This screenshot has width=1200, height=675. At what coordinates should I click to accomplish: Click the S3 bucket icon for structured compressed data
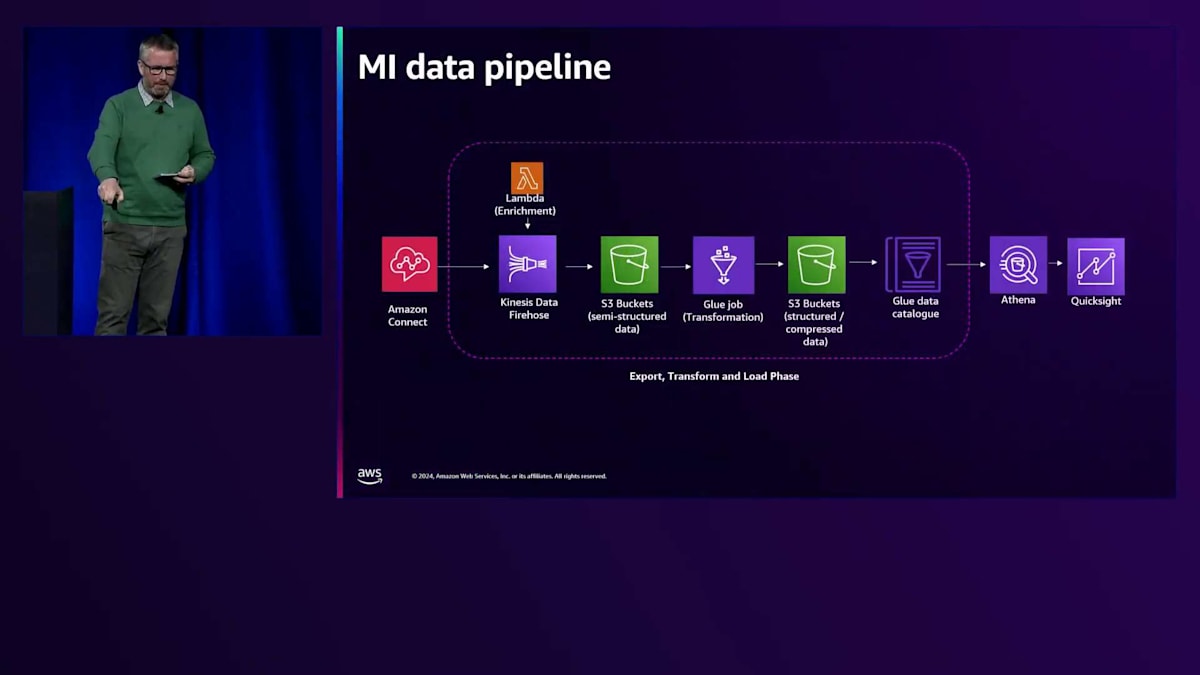click(x=816, y=265)
